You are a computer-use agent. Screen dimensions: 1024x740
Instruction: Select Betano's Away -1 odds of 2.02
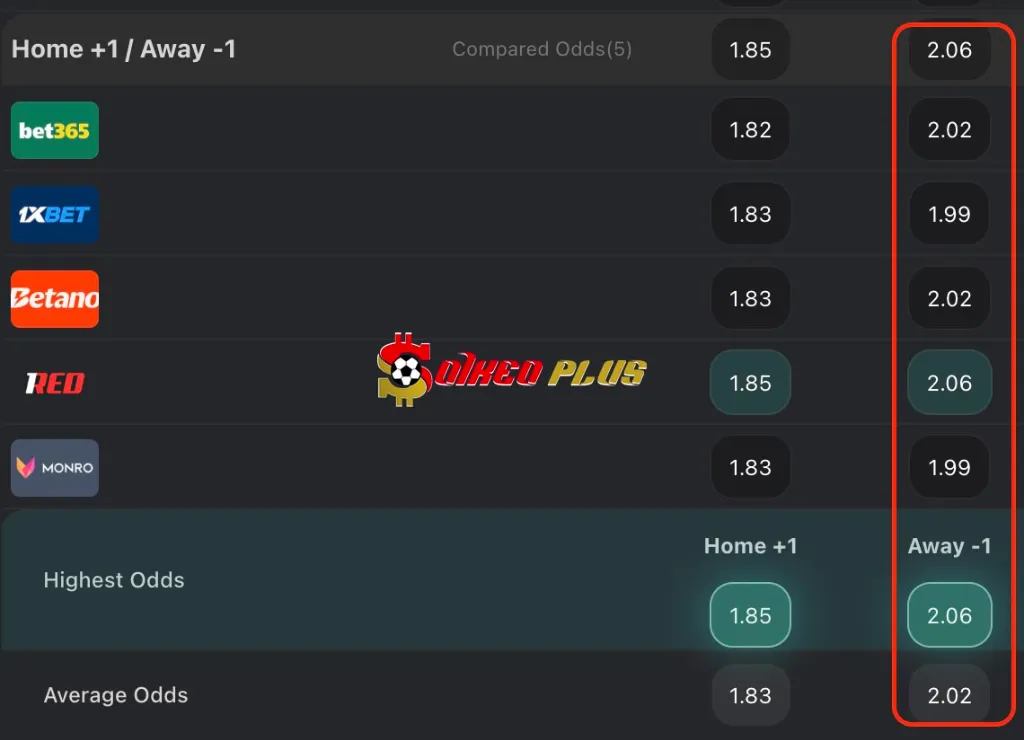click(x=947, y=299)
